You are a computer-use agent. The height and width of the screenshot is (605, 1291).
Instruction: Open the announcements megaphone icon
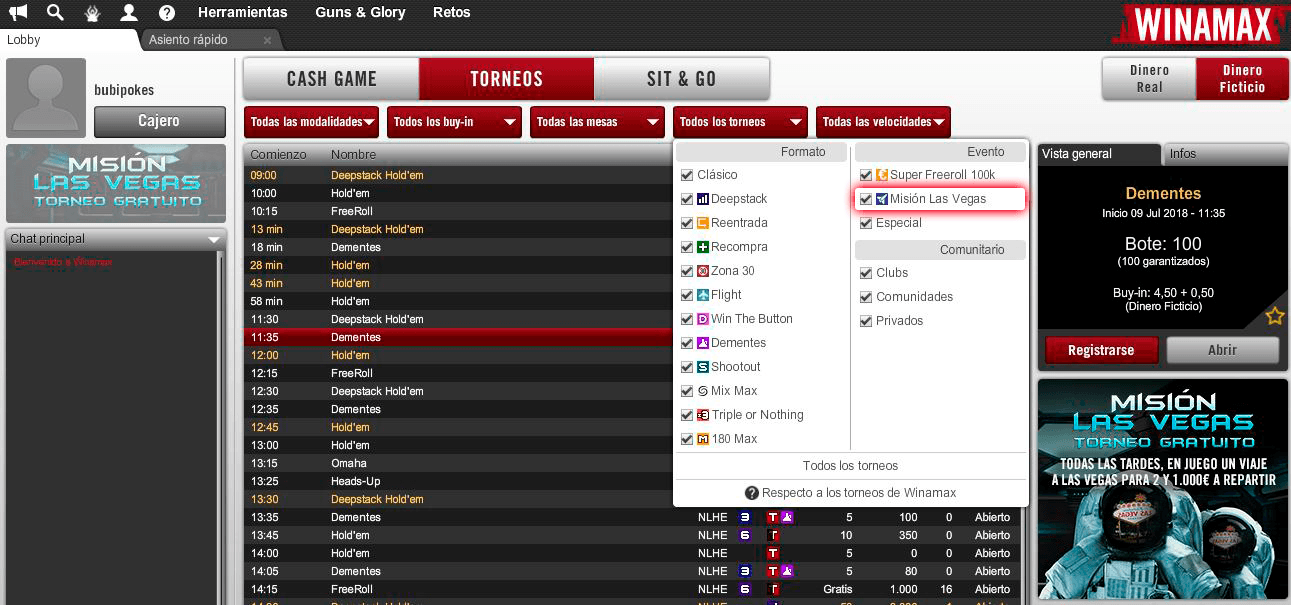tap(18, 13)
